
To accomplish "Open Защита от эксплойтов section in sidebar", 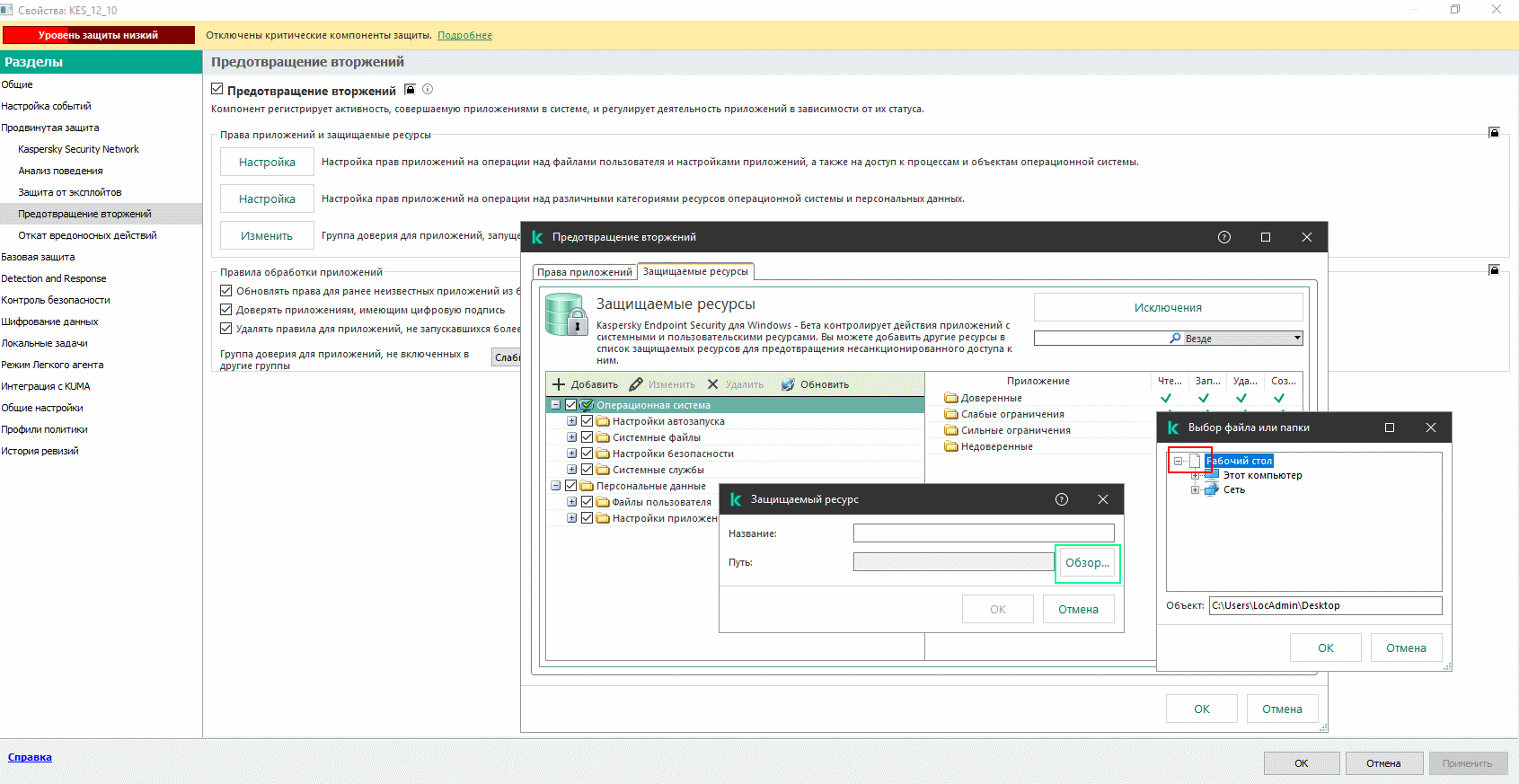I will [70, 192].
